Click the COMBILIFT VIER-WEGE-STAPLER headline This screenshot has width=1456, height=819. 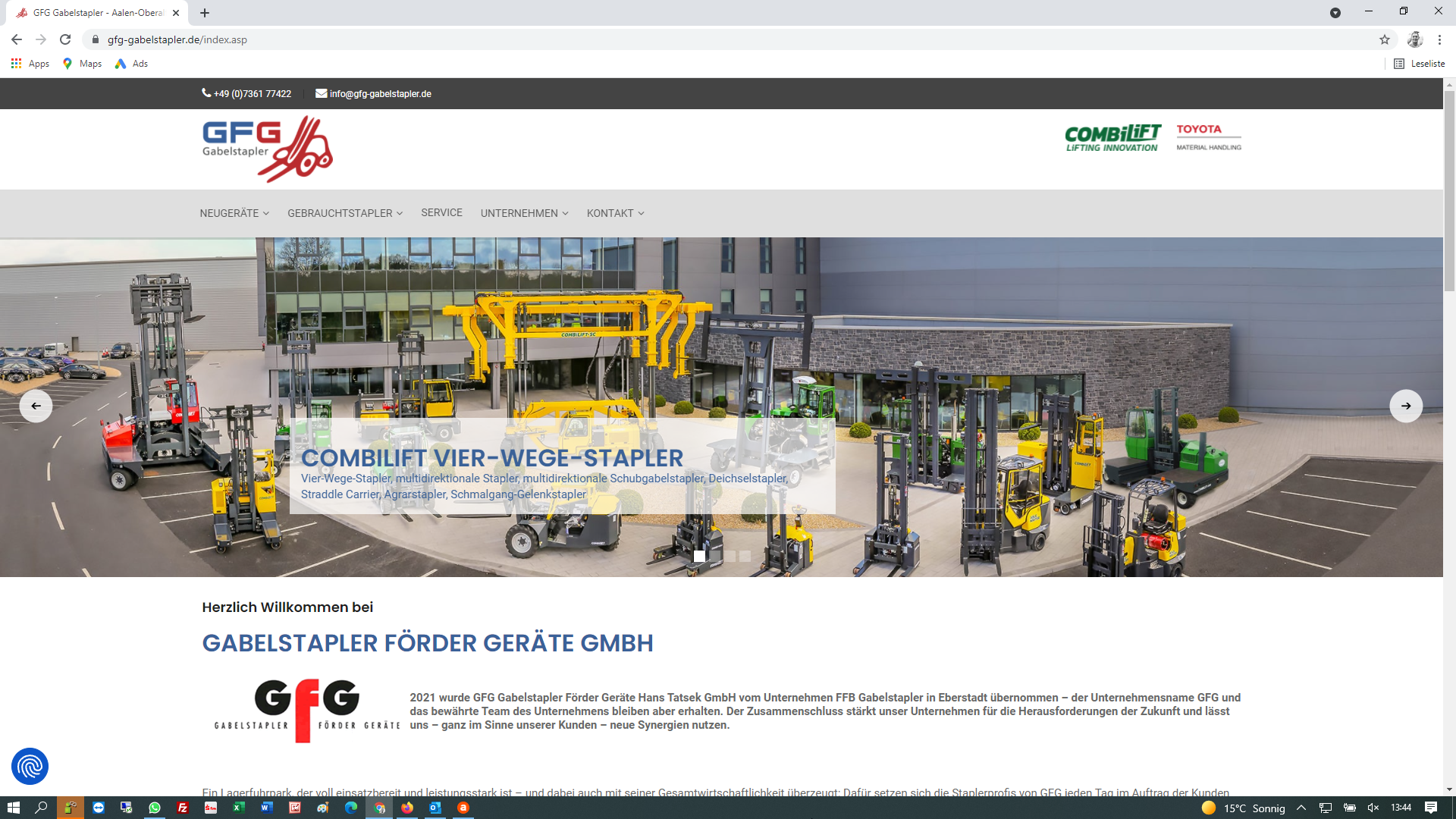492,457
